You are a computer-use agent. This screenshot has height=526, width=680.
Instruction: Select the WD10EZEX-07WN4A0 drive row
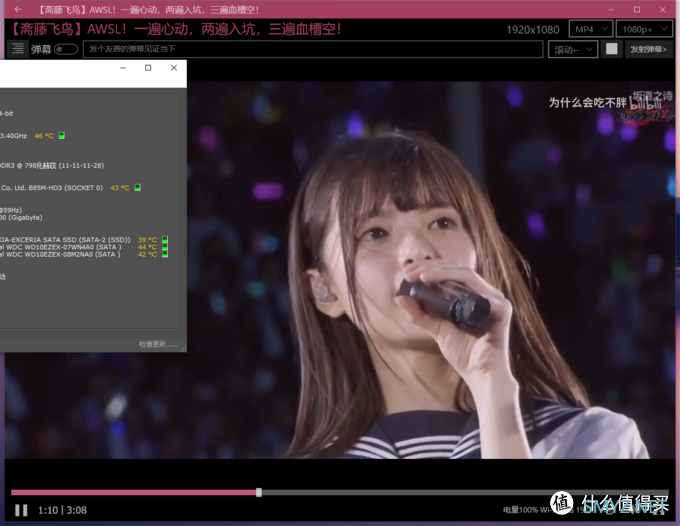84,247
